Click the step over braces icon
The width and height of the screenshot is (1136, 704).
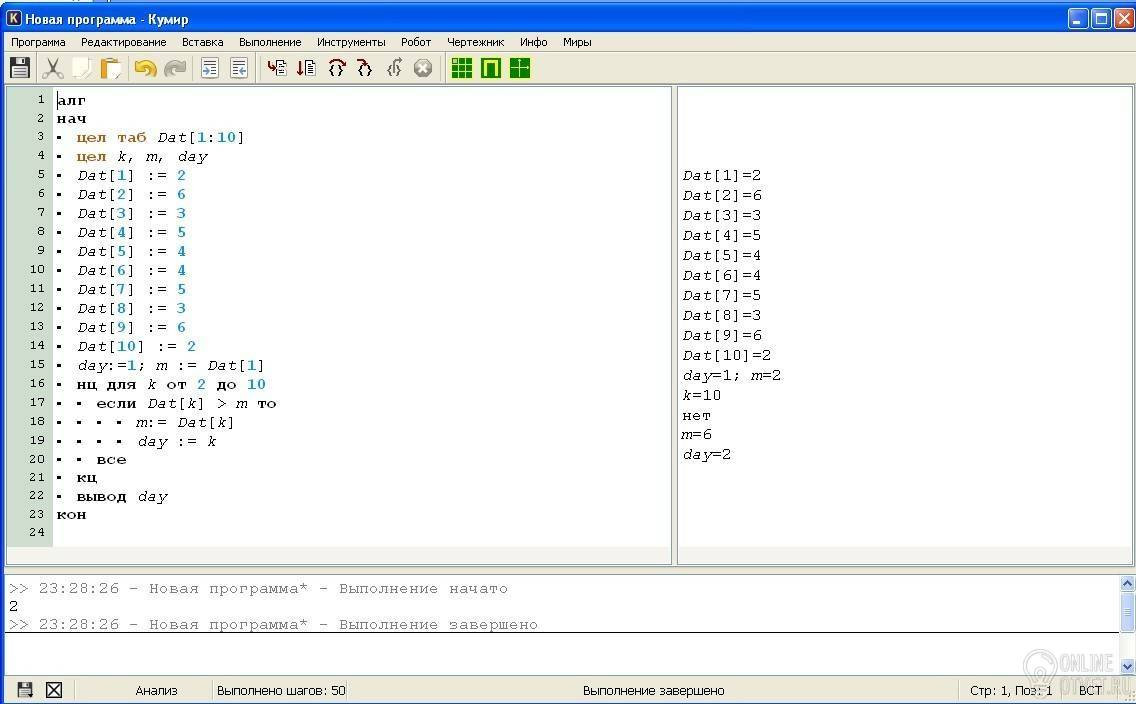(337, 68)
